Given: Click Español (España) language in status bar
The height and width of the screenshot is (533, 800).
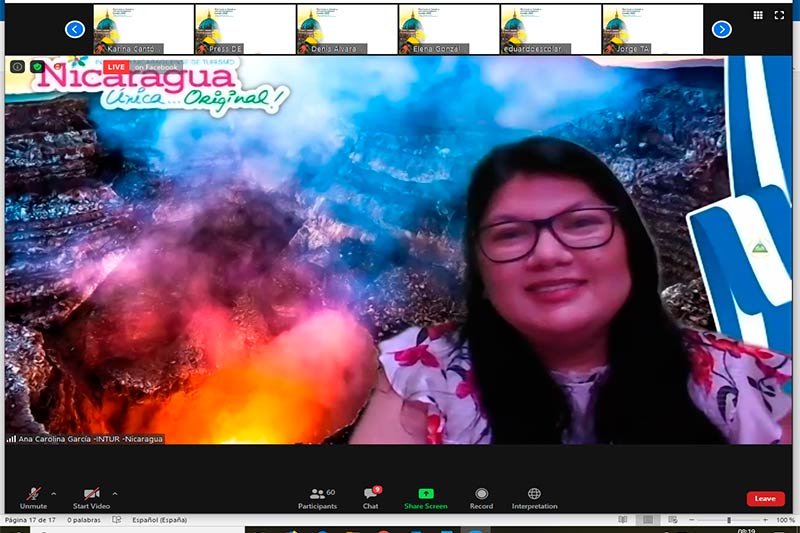Looking at the screenshot, I should click(x=161, y=520).
